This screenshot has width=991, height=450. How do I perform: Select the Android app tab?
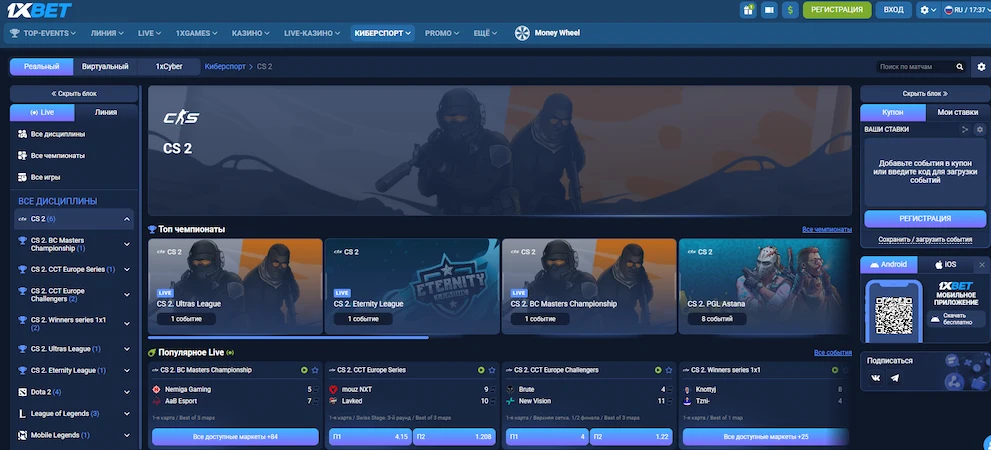(889, 264)
